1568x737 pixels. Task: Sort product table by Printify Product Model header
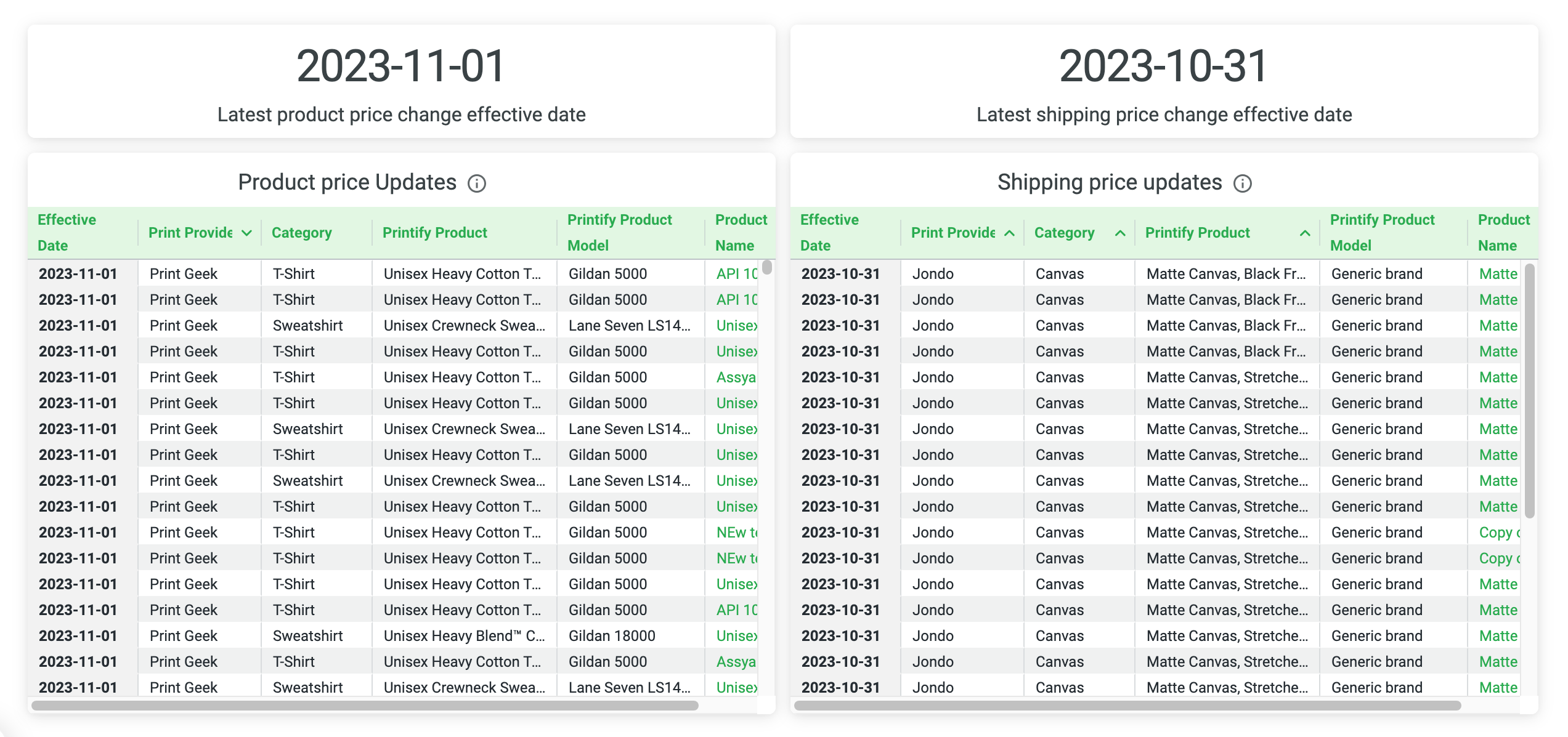pos(619,232)
